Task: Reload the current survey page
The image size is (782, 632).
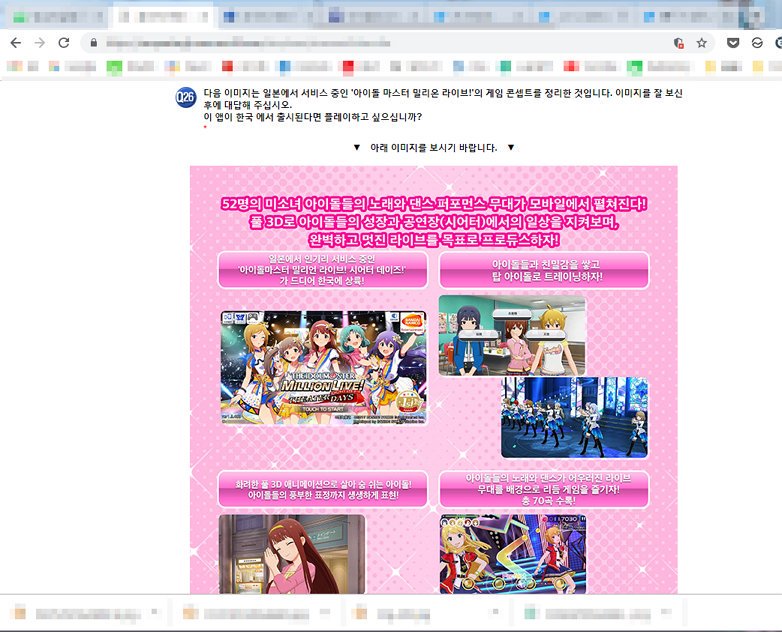Action: click(x=64, y=43)
